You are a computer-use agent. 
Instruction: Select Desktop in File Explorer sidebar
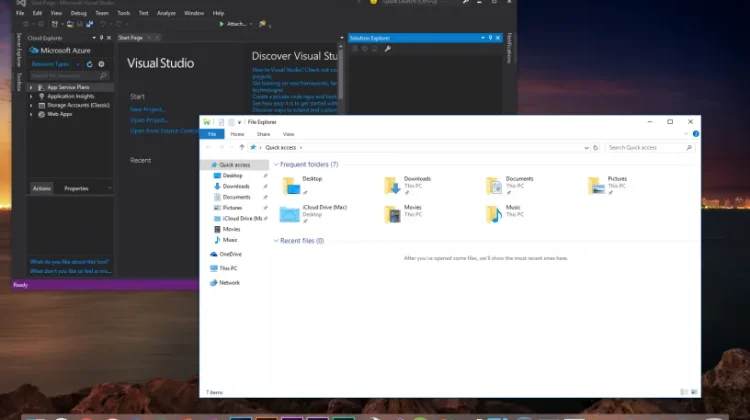pos(232,176)
